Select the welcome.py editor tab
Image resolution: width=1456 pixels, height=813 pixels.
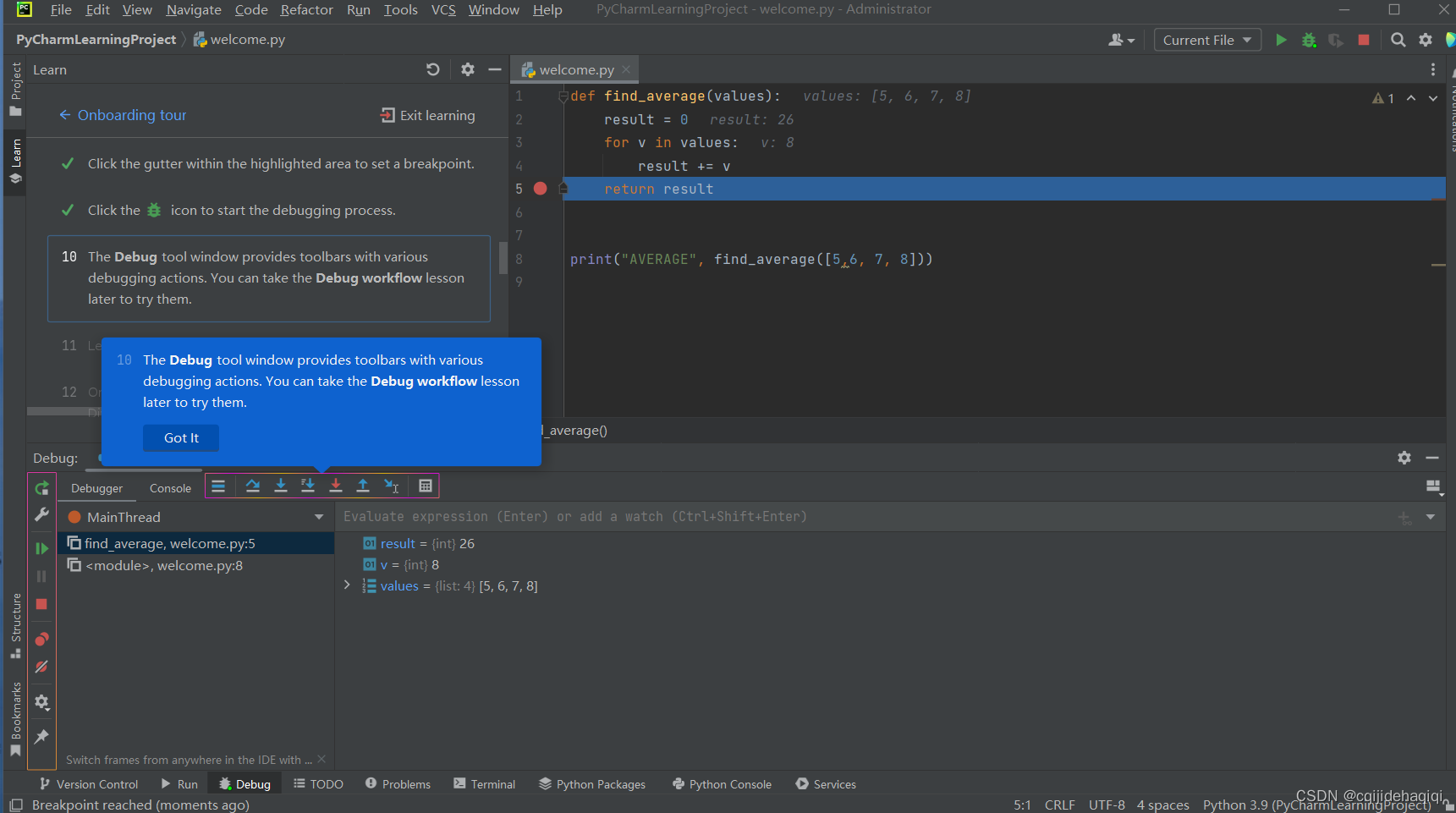click(x=576, y=69)
